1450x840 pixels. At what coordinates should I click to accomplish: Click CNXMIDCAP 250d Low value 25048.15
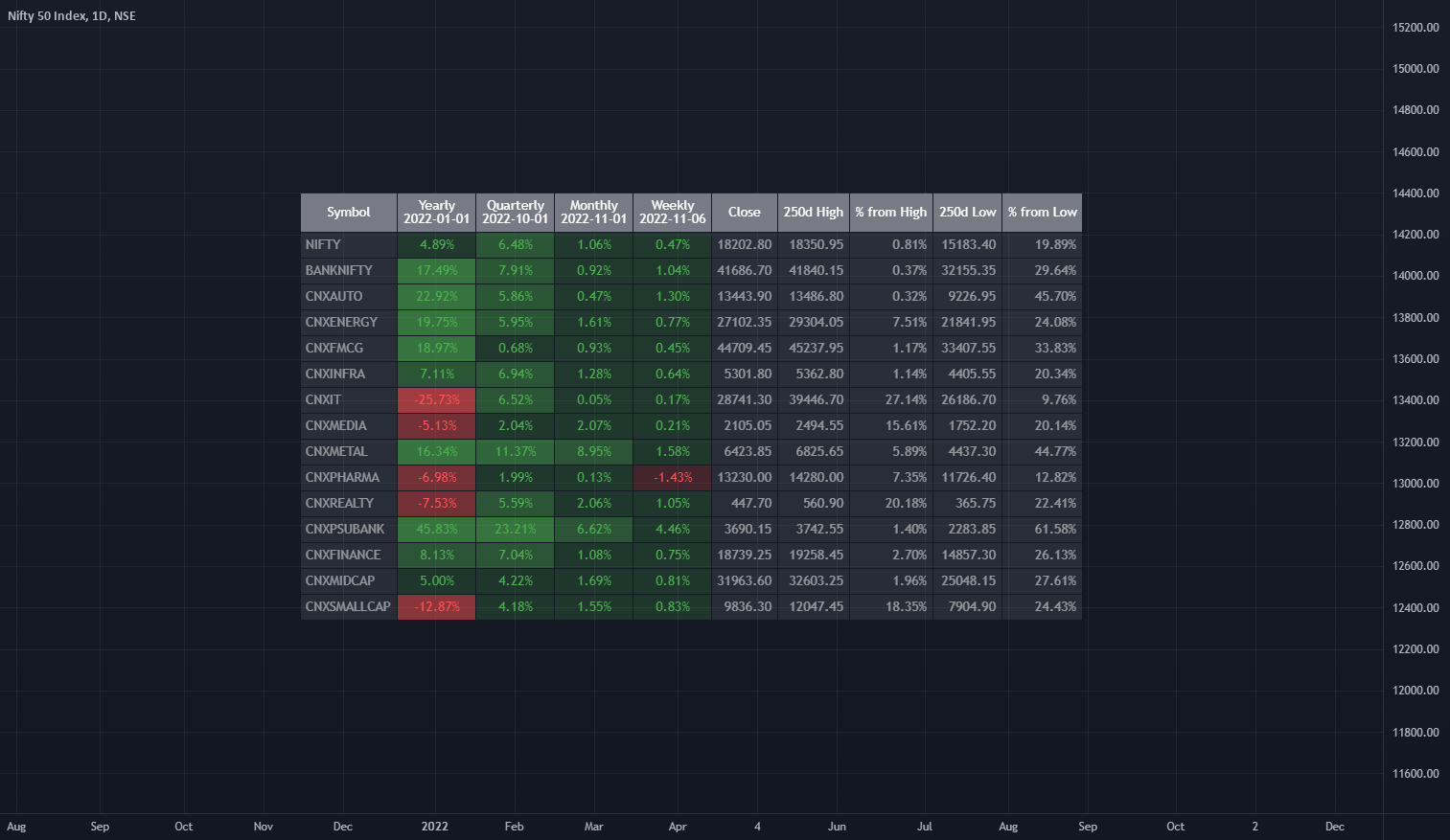tap(968, 581)
